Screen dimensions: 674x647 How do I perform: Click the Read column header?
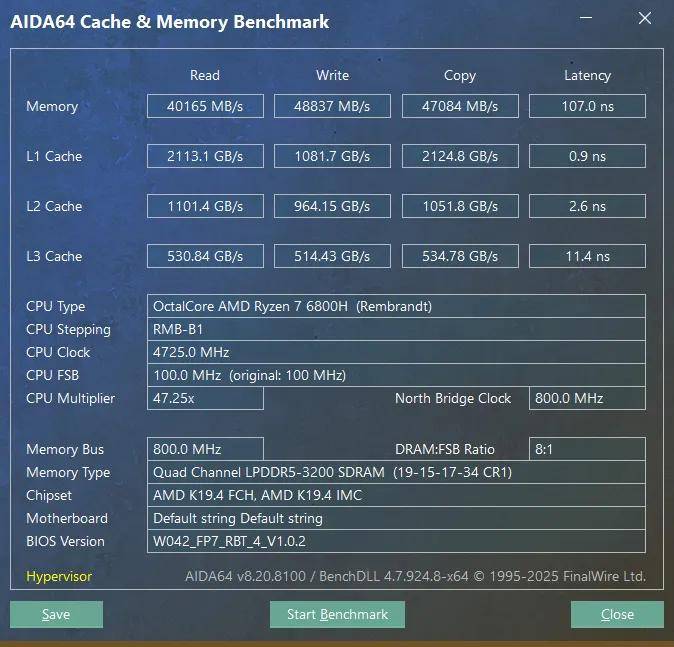point(205,75)
